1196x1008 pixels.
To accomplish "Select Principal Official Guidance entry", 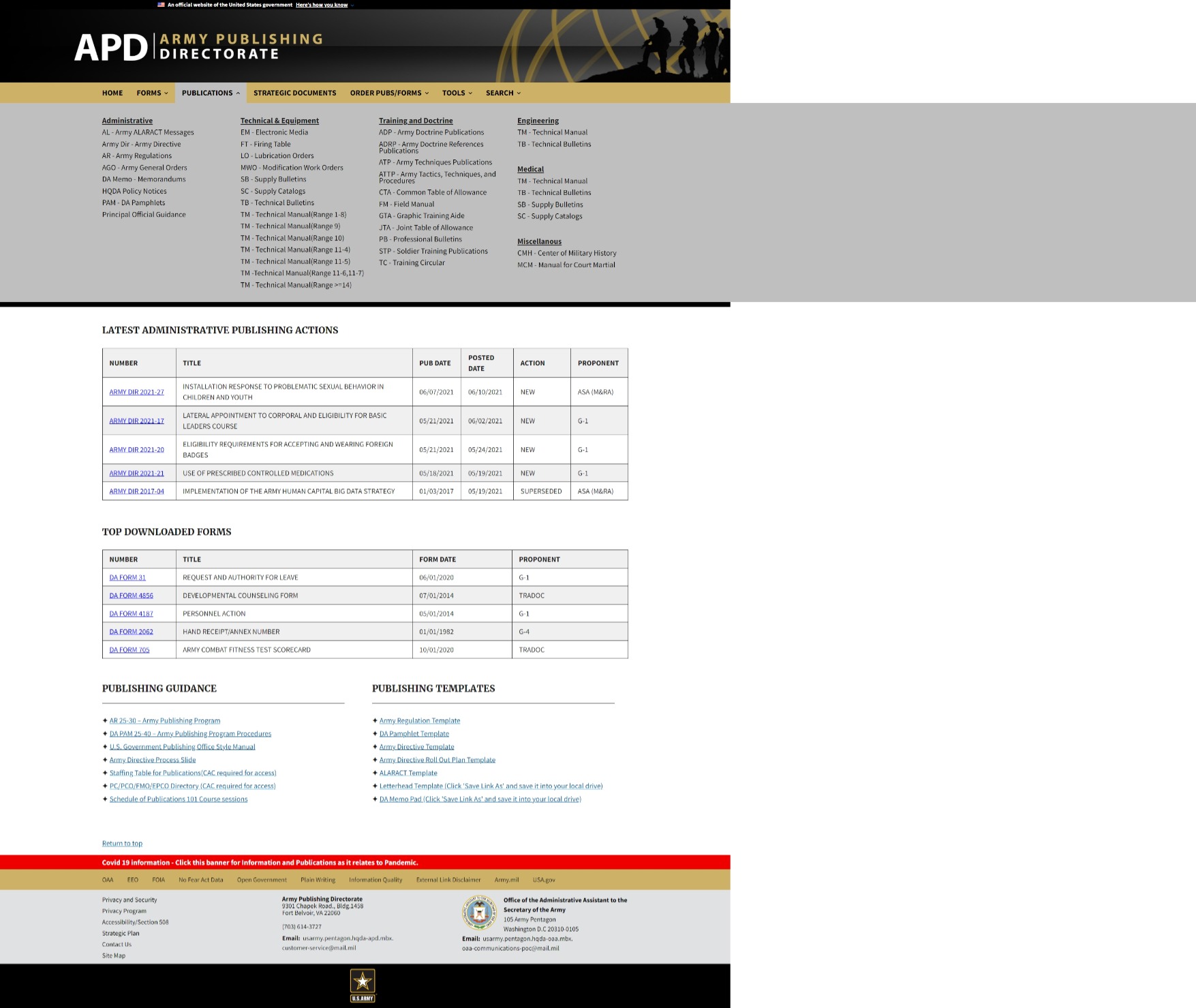I will pyautogui.click(x=144, y=215).
